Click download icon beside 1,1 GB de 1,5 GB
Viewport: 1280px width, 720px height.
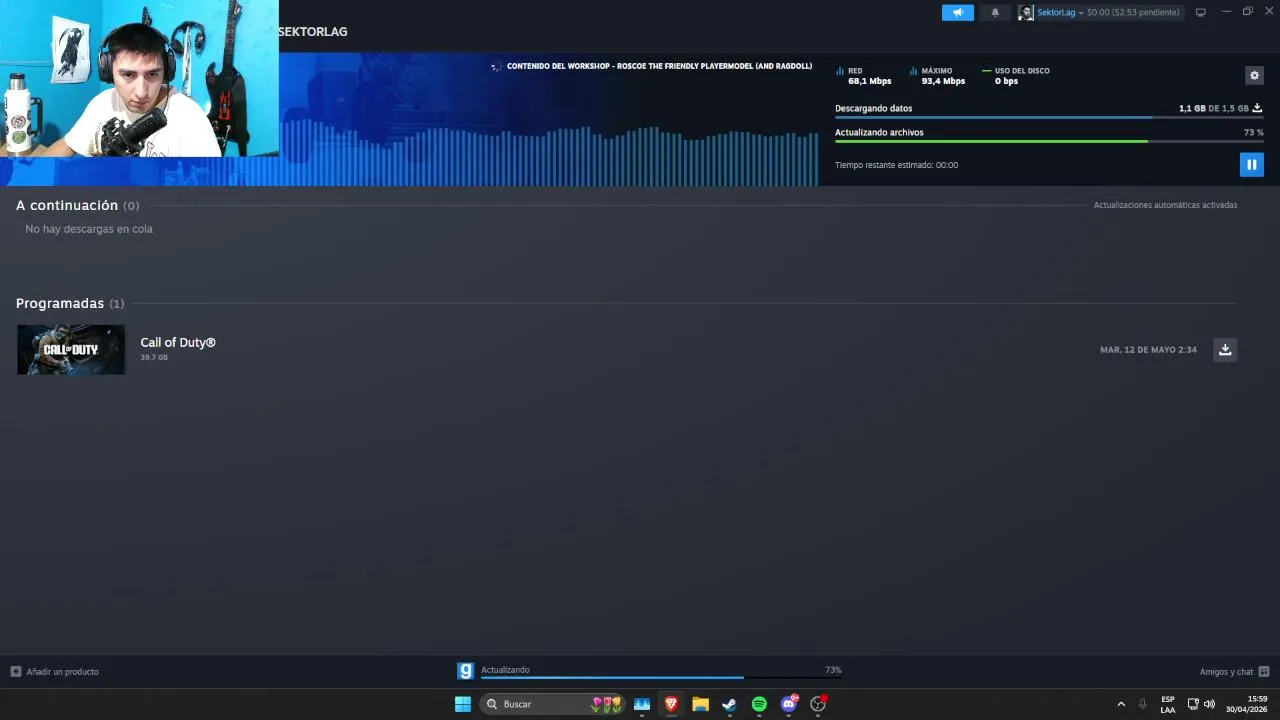1257,108
